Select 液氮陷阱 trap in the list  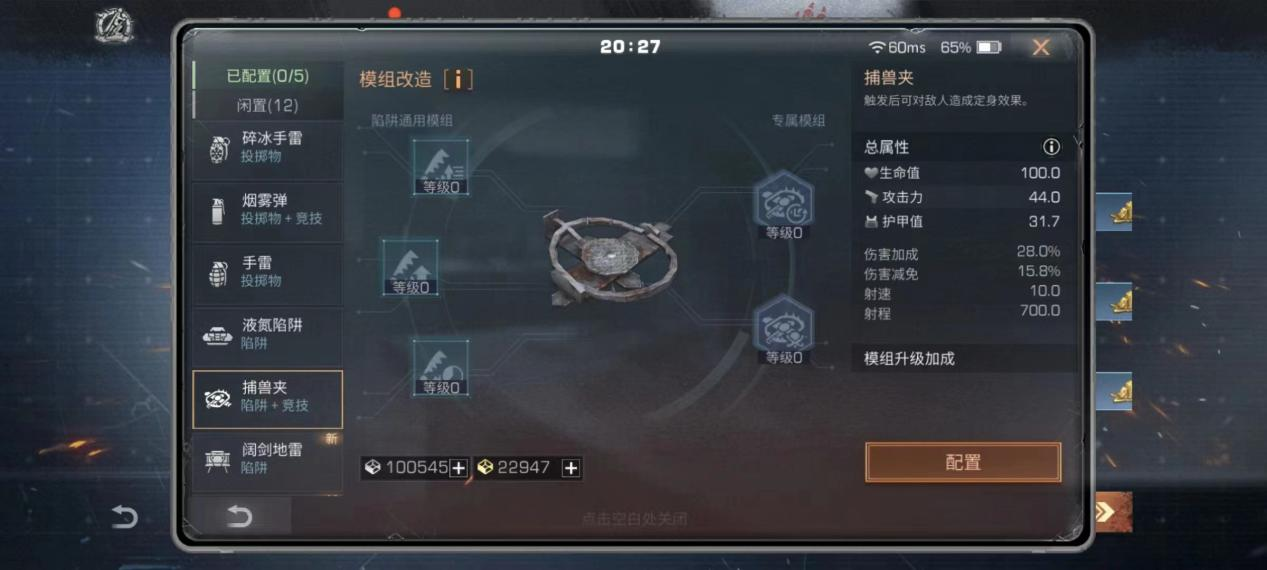[267, 334]
